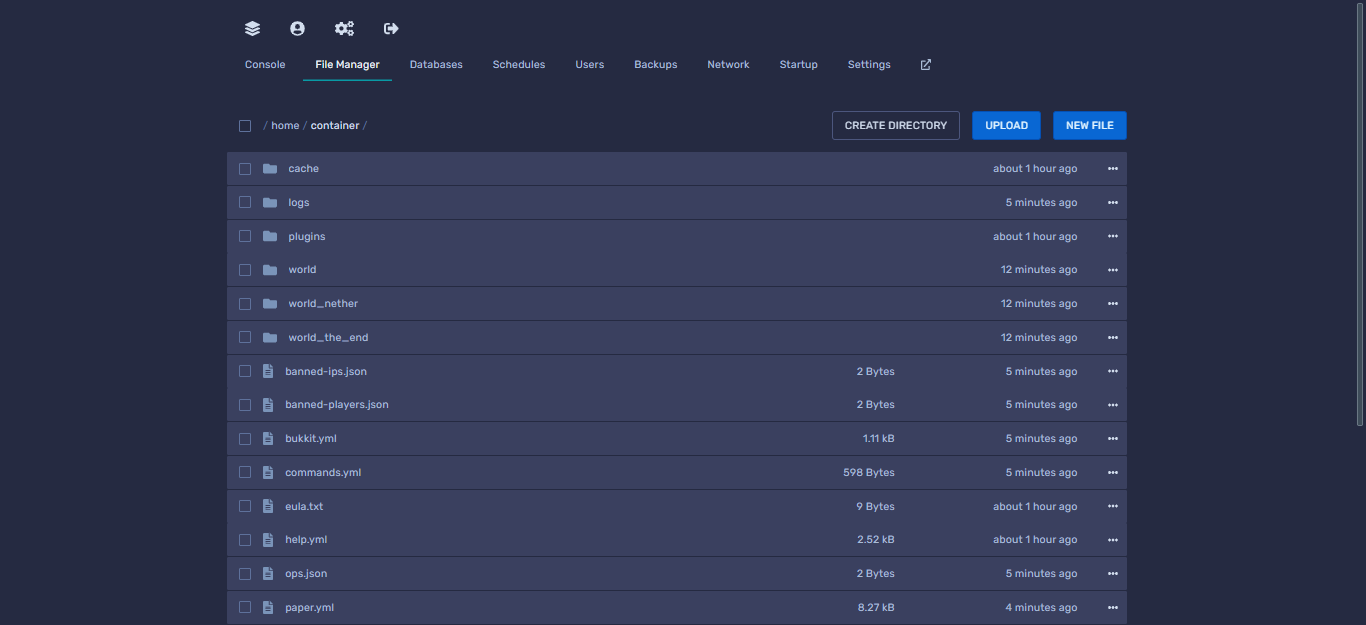Open the account profile icon
The width and height of the screenshot is (1366, 625).
(297, 29)
